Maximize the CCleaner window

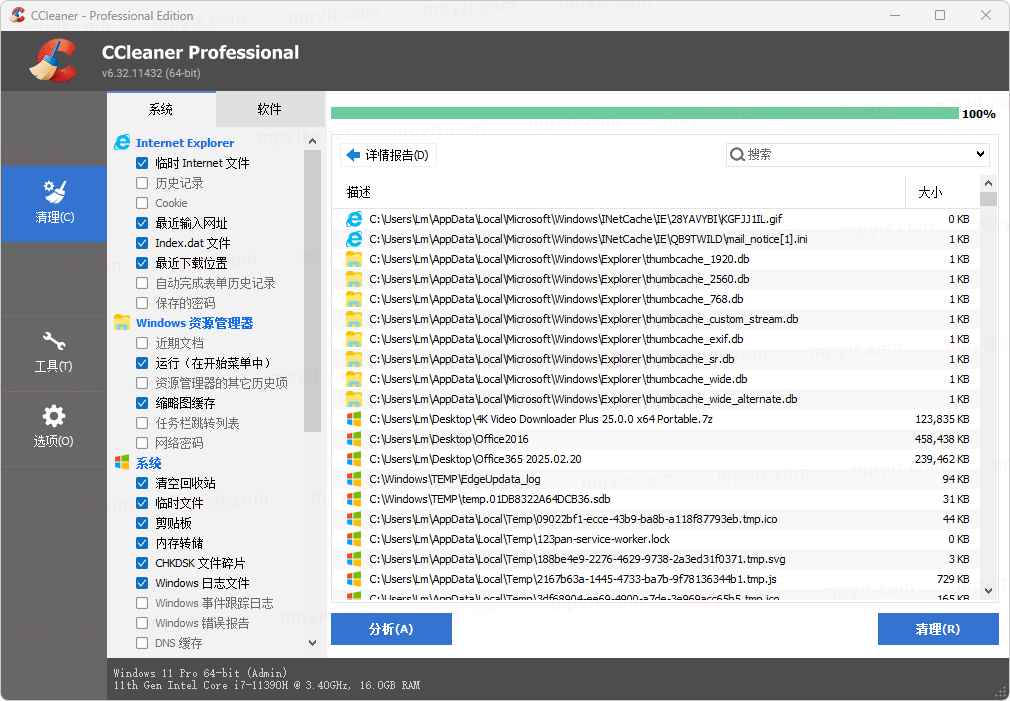pos(940,15)
